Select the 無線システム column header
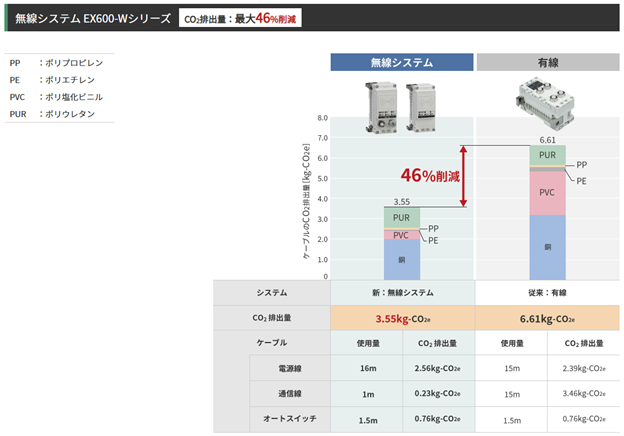624x436 pixels. pyautogui.click(x=402, y=62)
